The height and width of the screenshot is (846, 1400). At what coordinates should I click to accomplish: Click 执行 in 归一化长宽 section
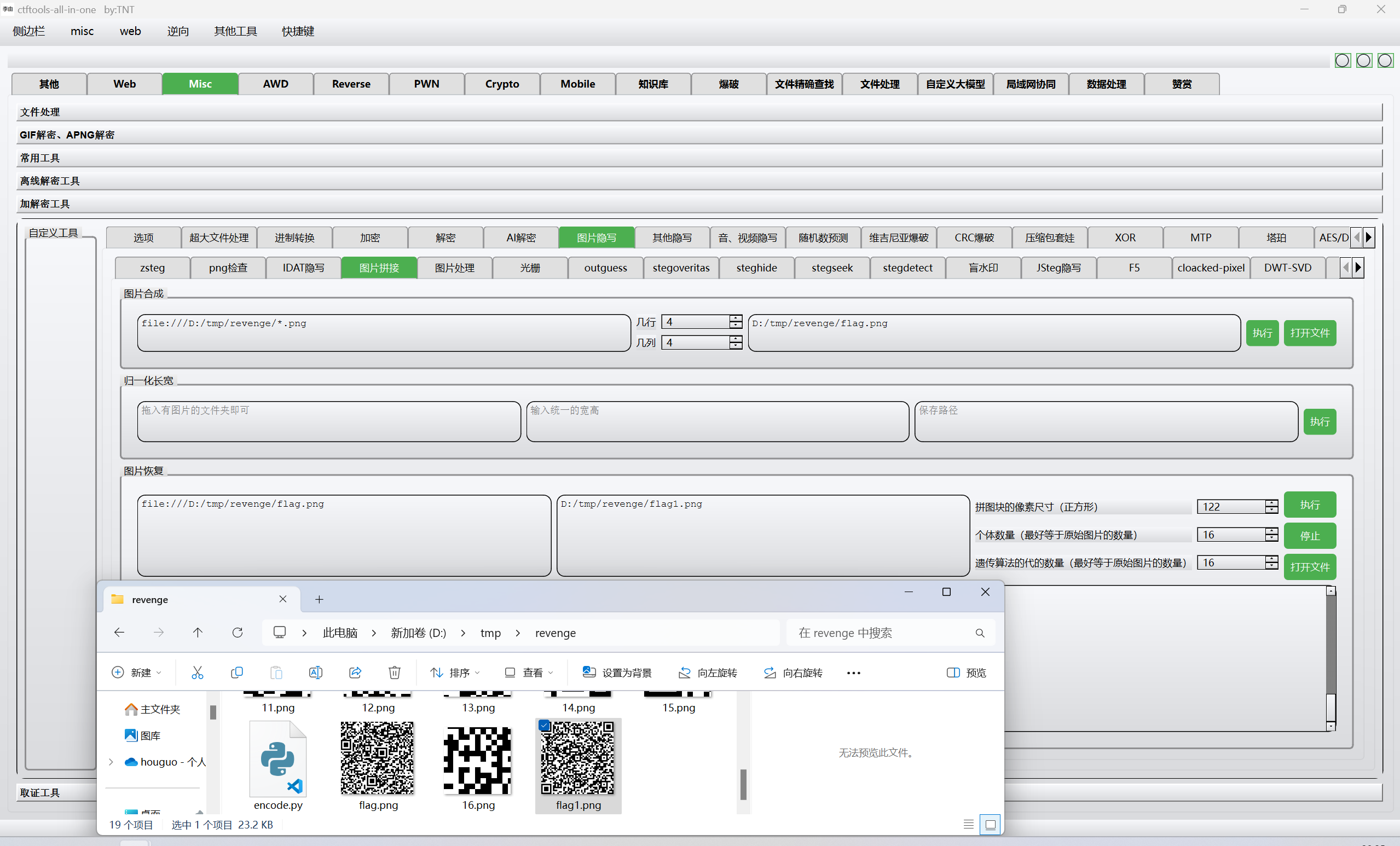pyautogui.click(x=1320, y=421)
